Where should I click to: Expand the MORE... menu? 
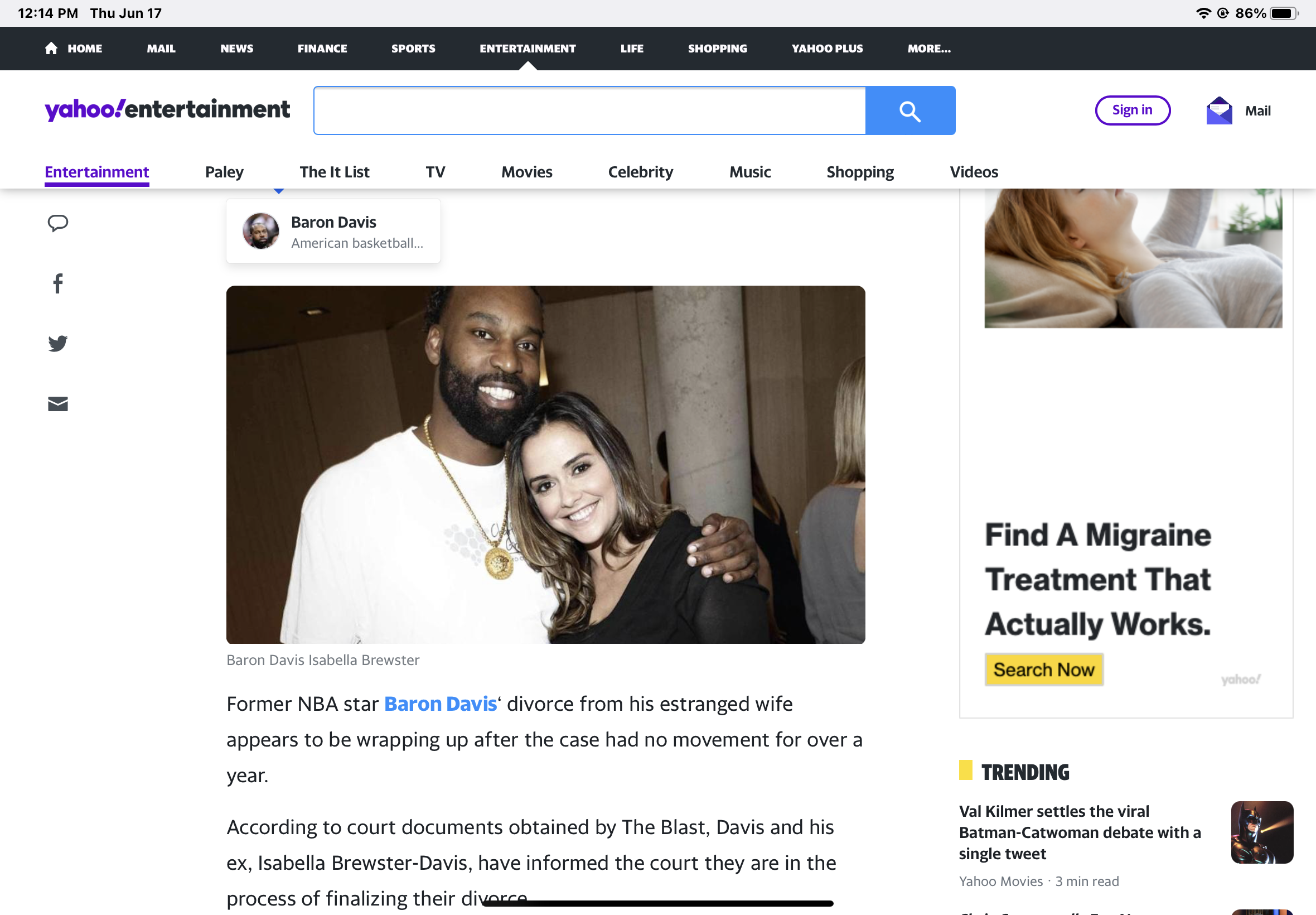(x=928, y=49)
